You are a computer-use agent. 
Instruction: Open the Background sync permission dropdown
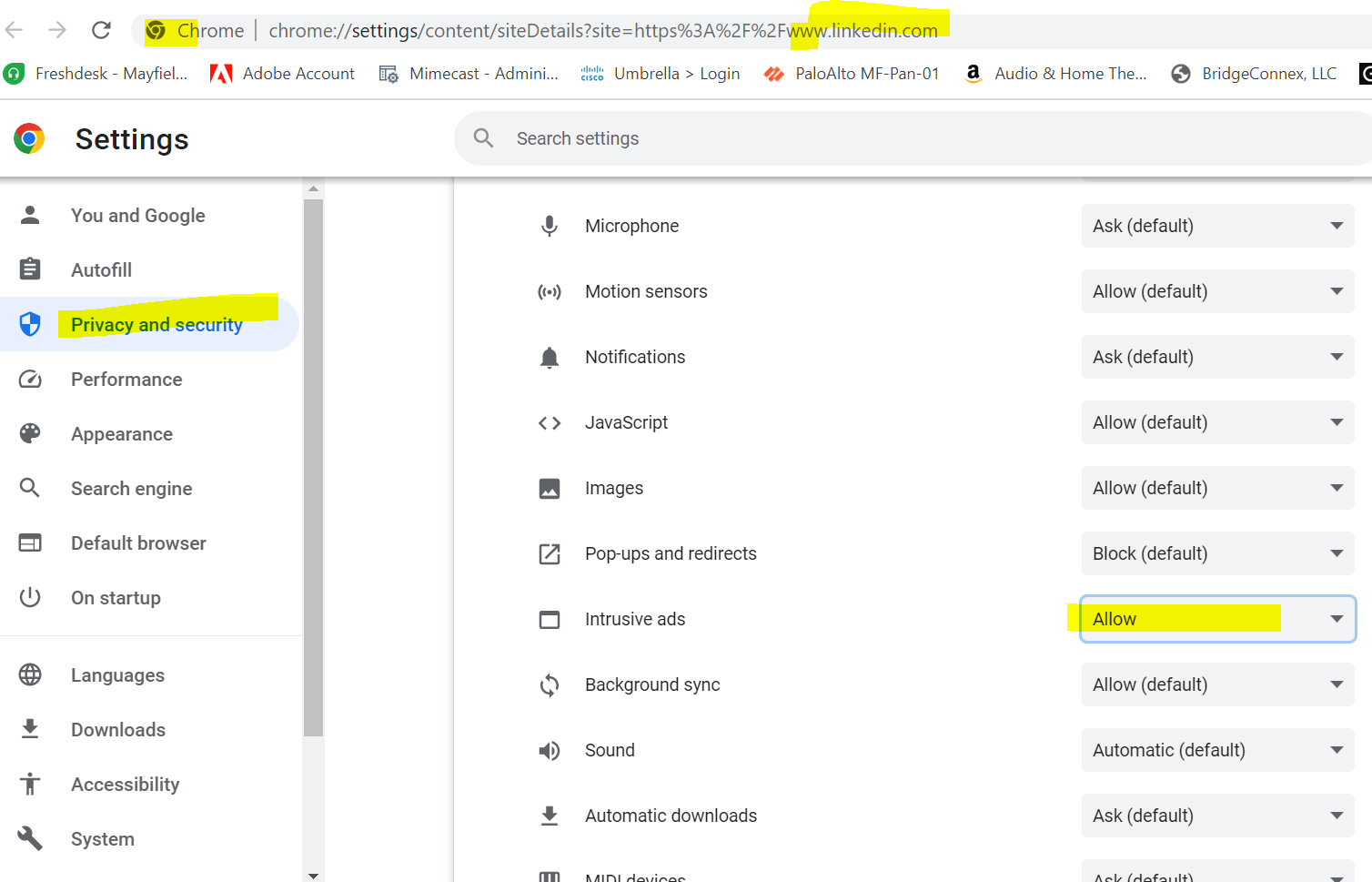(x=1218, y=684)
